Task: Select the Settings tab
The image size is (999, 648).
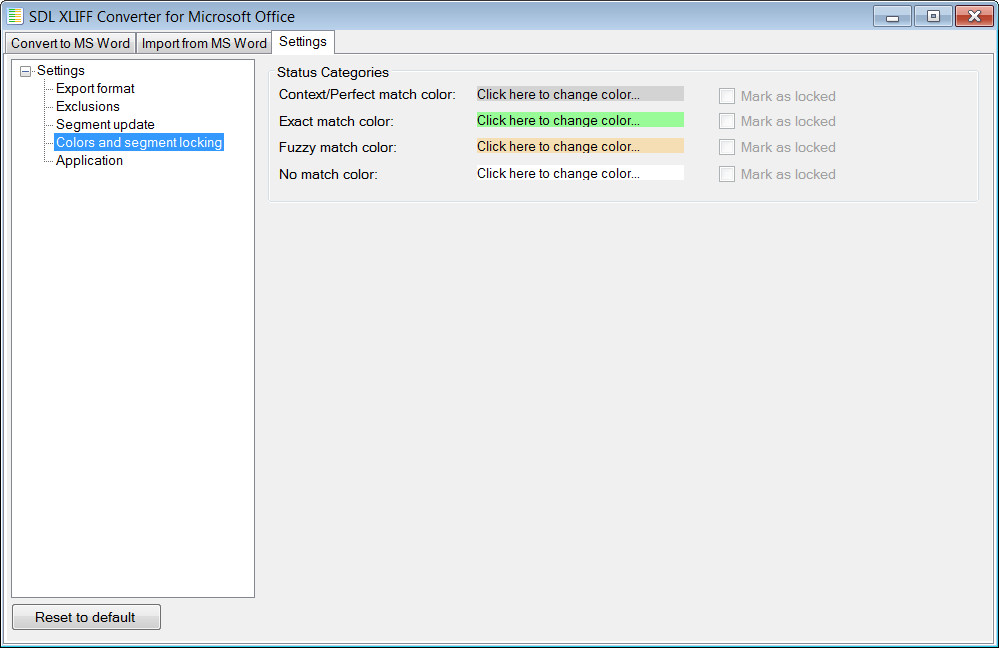Action: point(303,42)
